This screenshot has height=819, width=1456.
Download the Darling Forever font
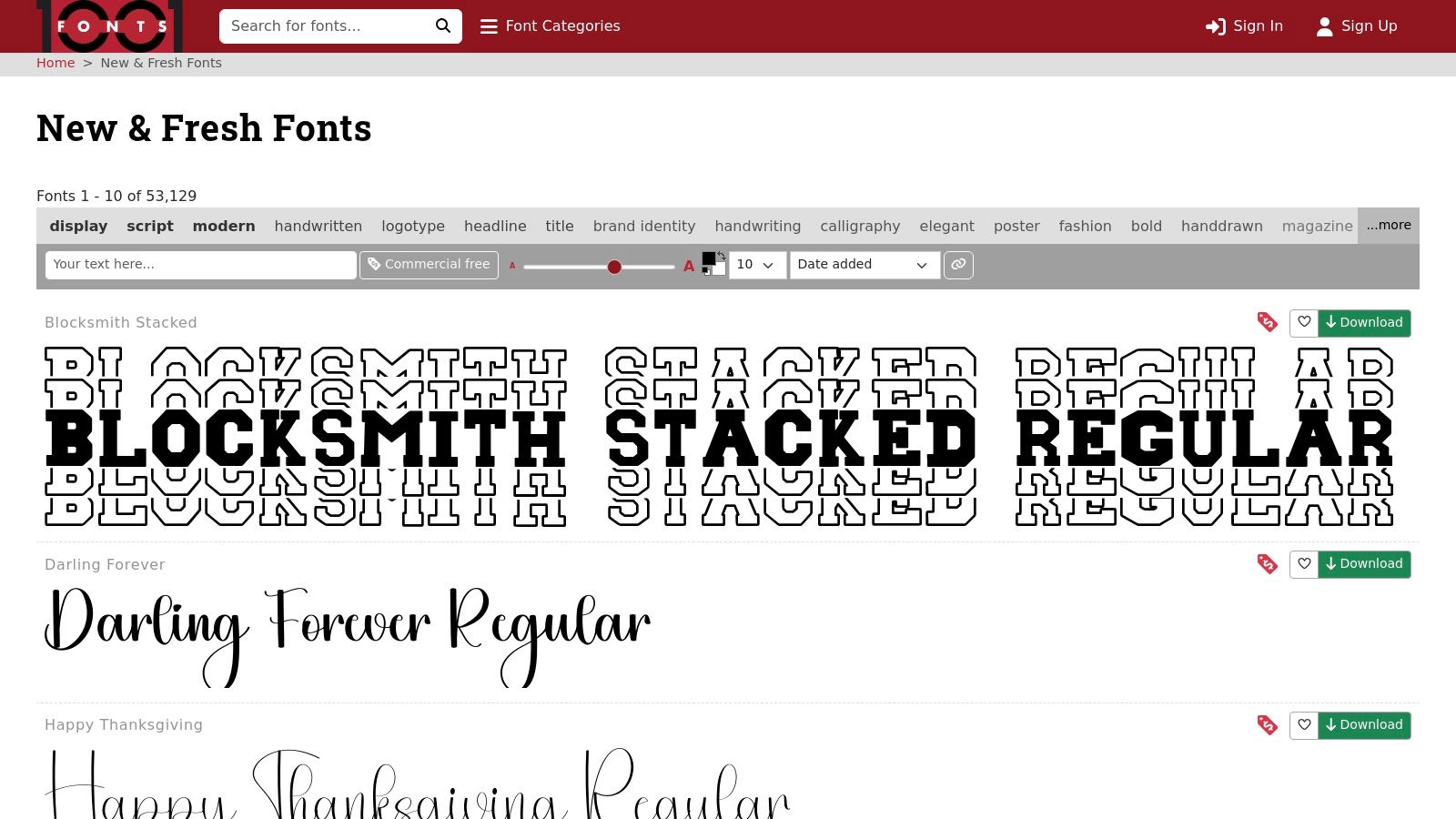(1364, 564)
